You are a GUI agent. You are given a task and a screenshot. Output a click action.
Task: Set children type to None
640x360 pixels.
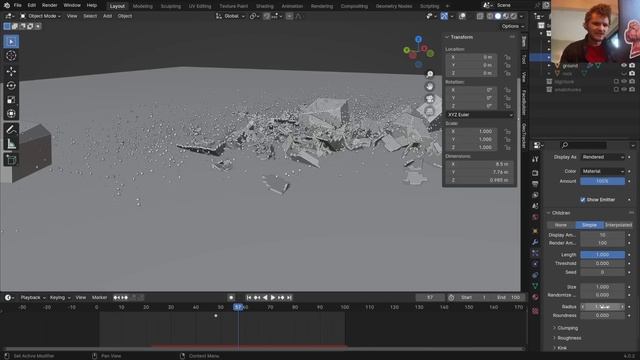[x=561, y=225]
